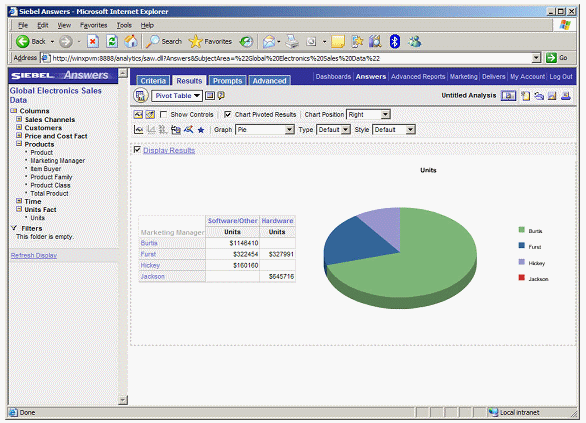Image resolution: width=586 pixels, height=423 pixels.
Task: Enable the Show Controls checkbox
Action: pos(163,114)
